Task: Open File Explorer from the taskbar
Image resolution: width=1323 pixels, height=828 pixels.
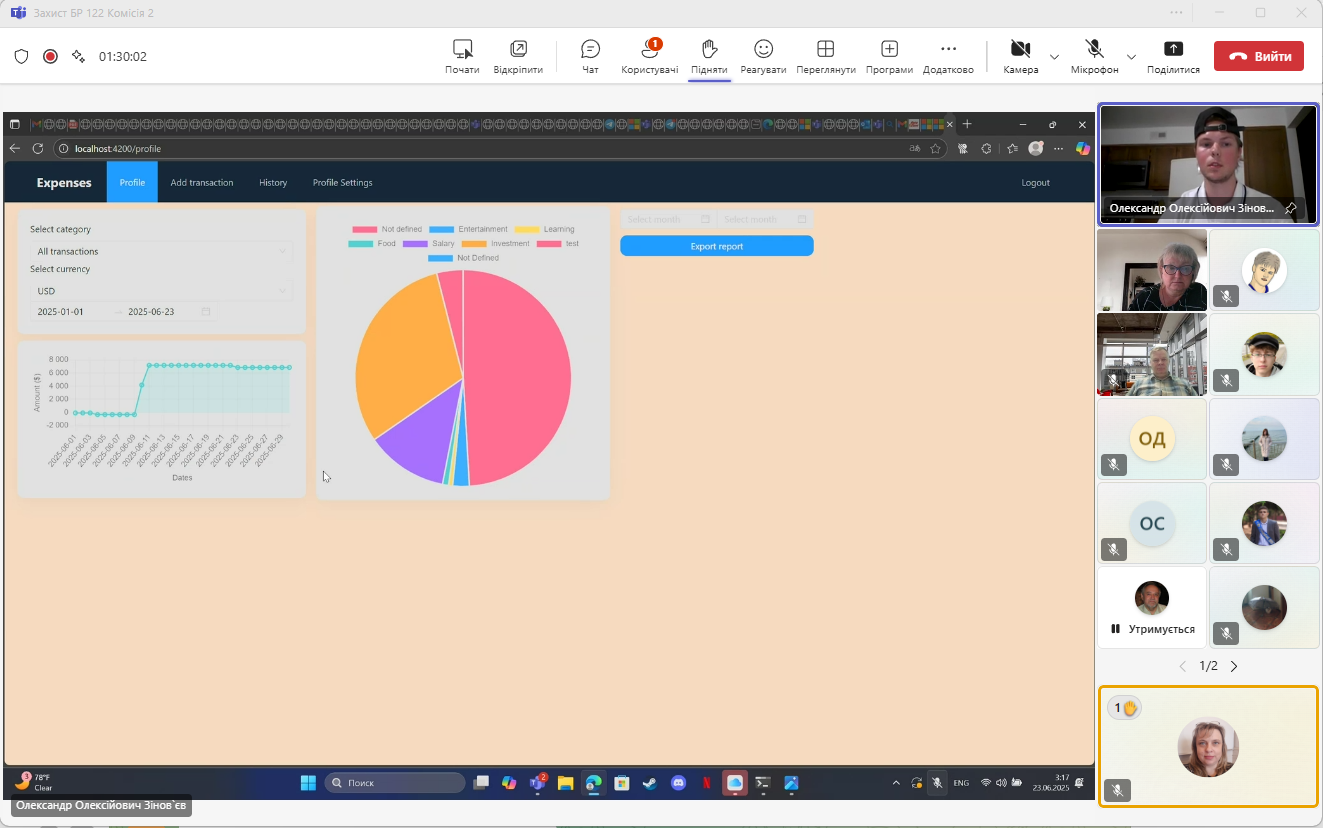Action: 565,783
